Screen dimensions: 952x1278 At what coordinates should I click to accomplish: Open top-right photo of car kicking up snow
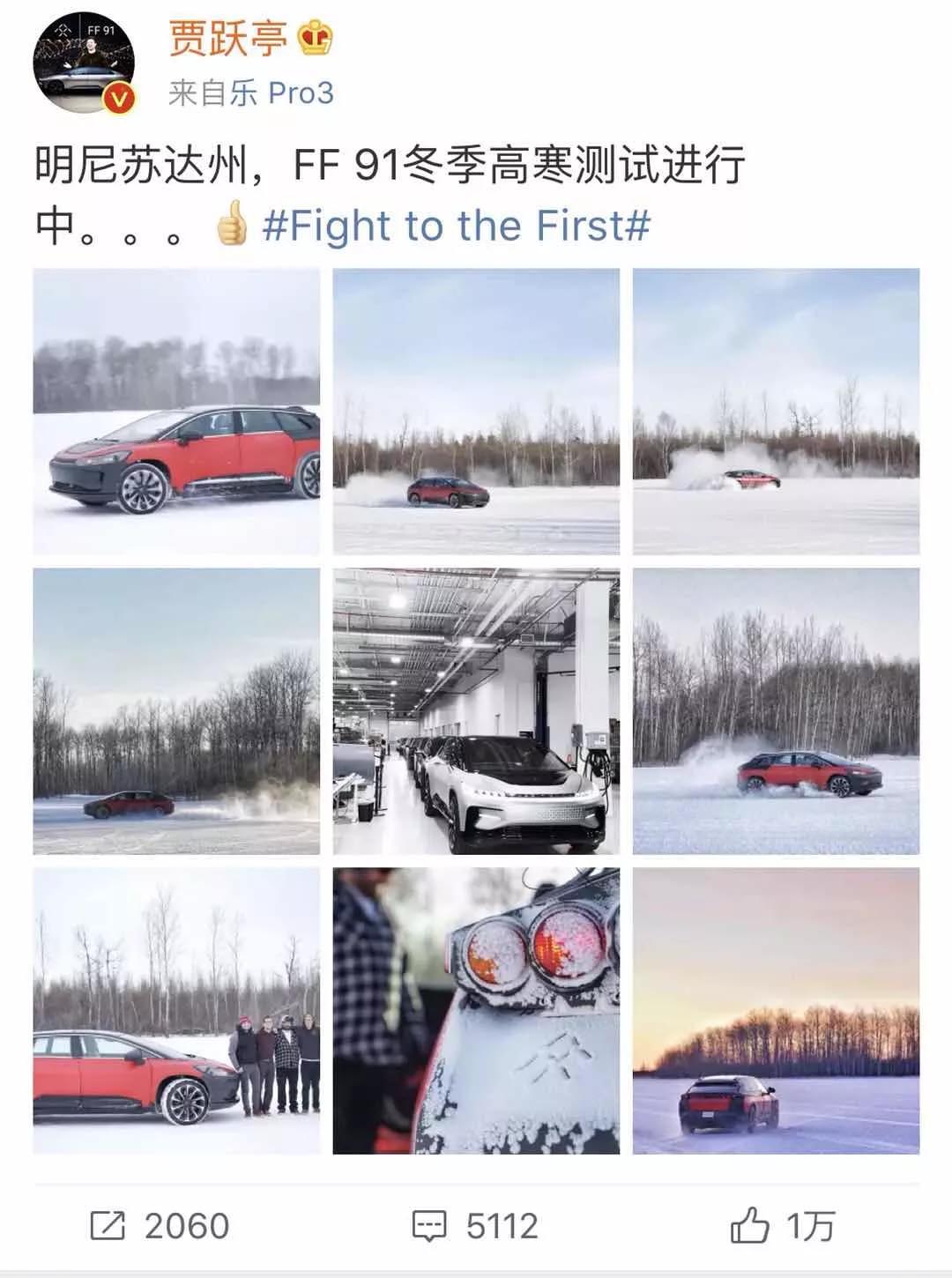point(776,412)
